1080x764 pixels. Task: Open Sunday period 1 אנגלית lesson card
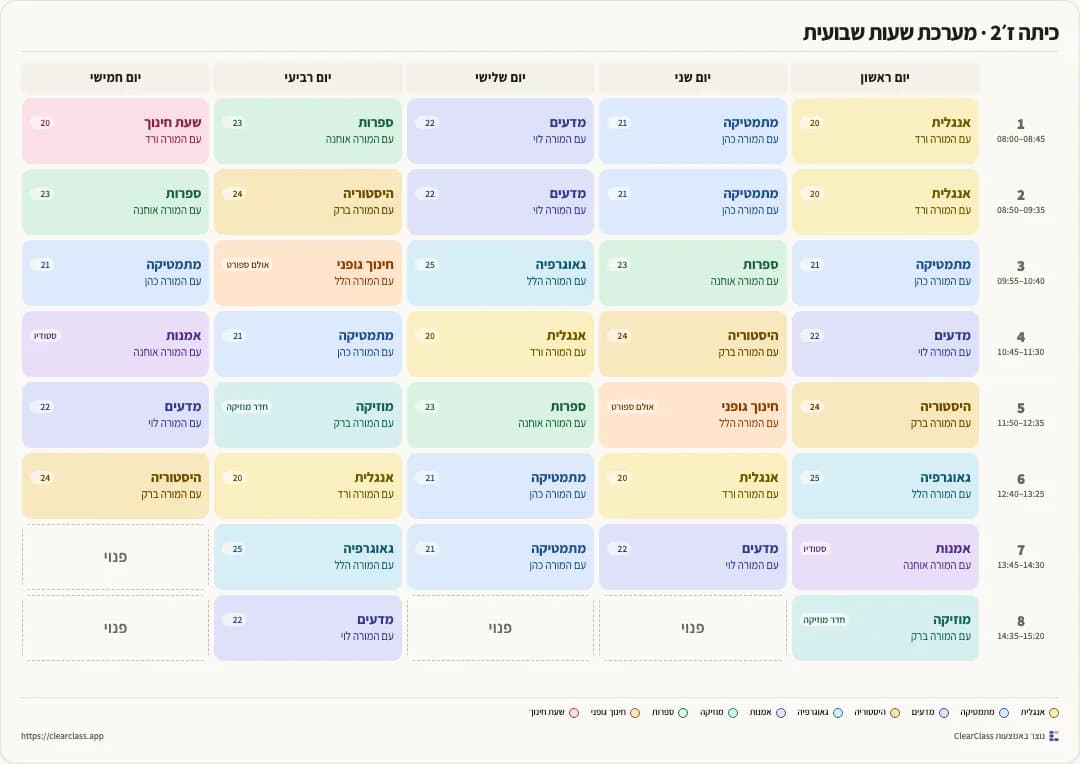(885, 131)
